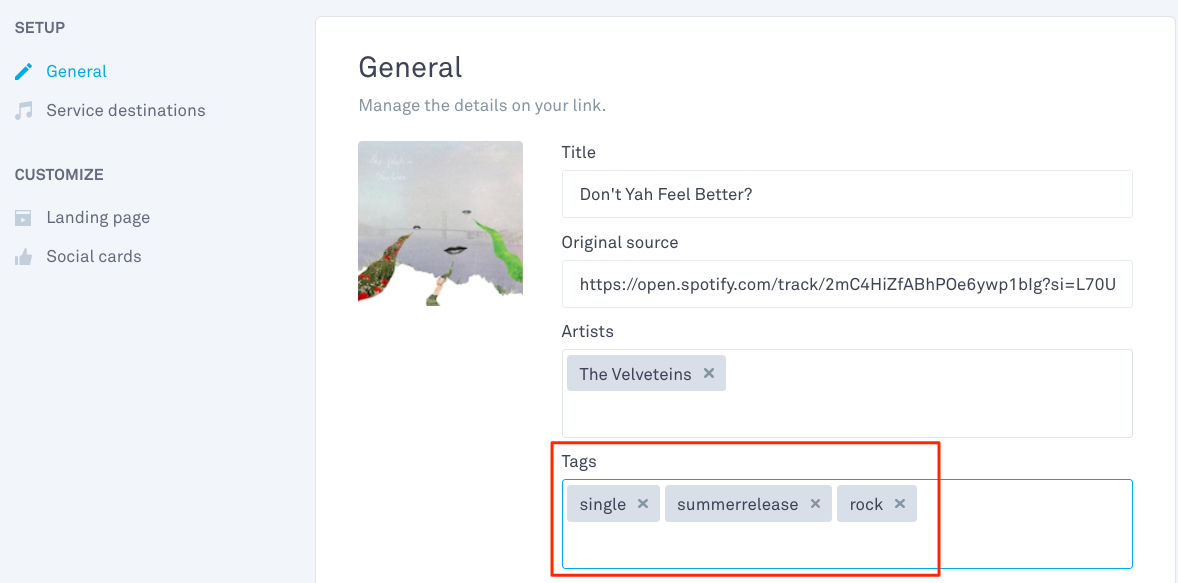Remove the single tag
This screenshot has height=583, width=1178.
click(642, 504)
